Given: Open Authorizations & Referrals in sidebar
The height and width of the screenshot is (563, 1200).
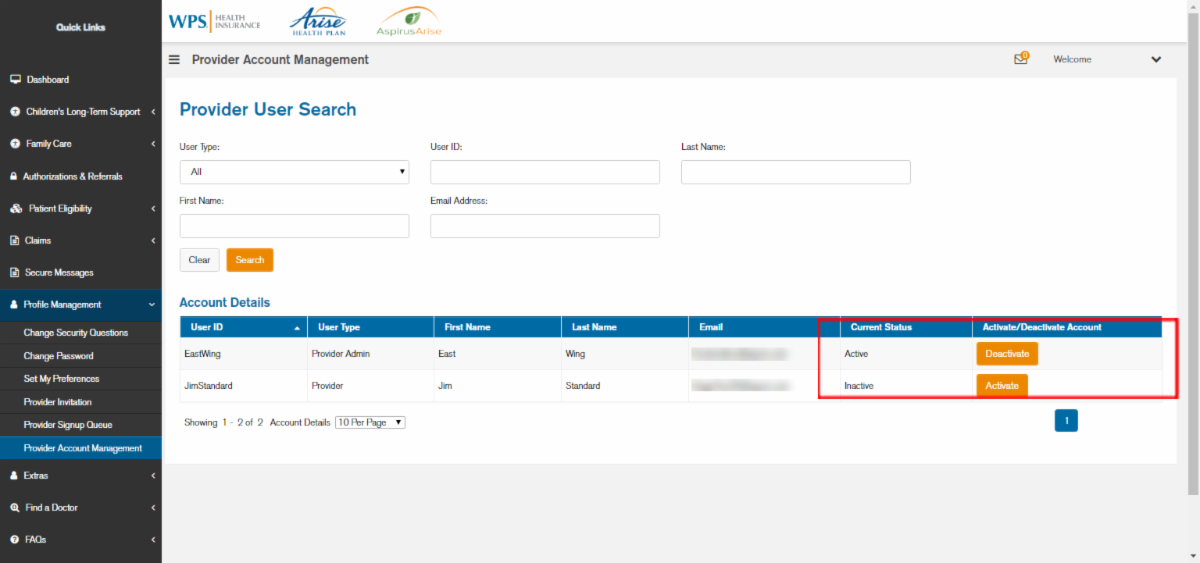Looking at the screenshot, I should 72,176.
